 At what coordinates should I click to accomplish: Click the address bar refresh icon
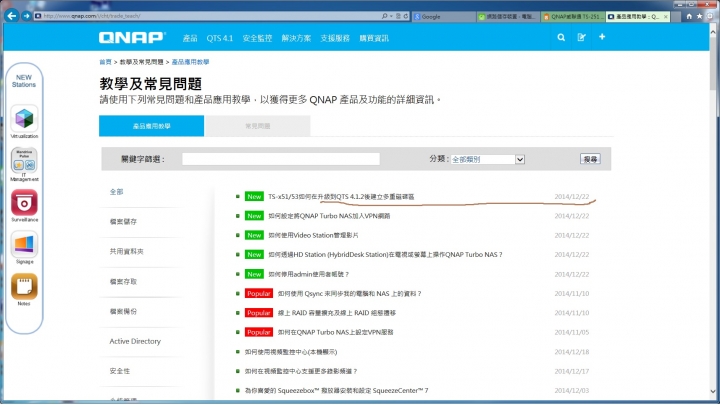pyautogui.click(x=406, y=16)
